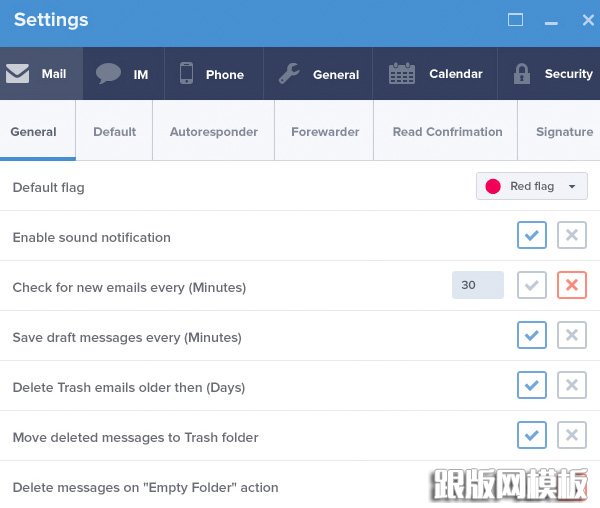Open the Signature sub-tab

[x=559, y=130]
